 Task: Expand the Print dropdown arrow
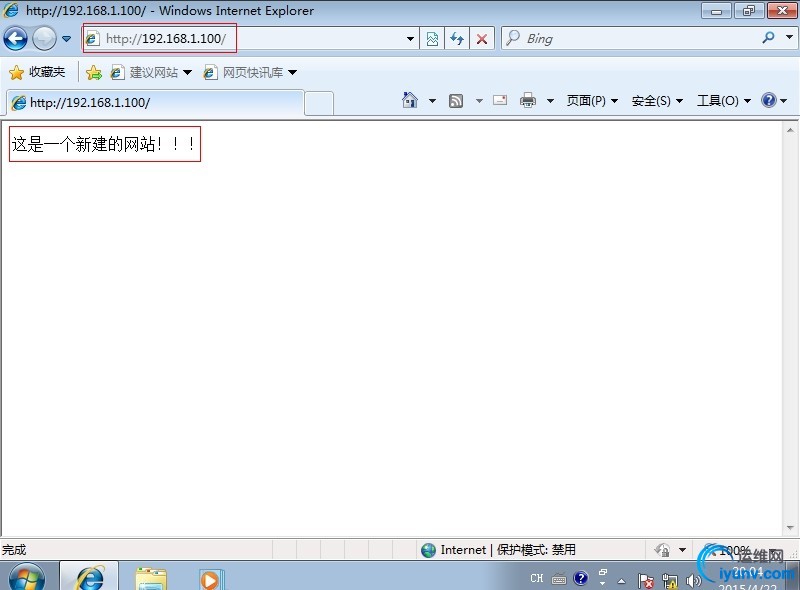click(550, 101)
